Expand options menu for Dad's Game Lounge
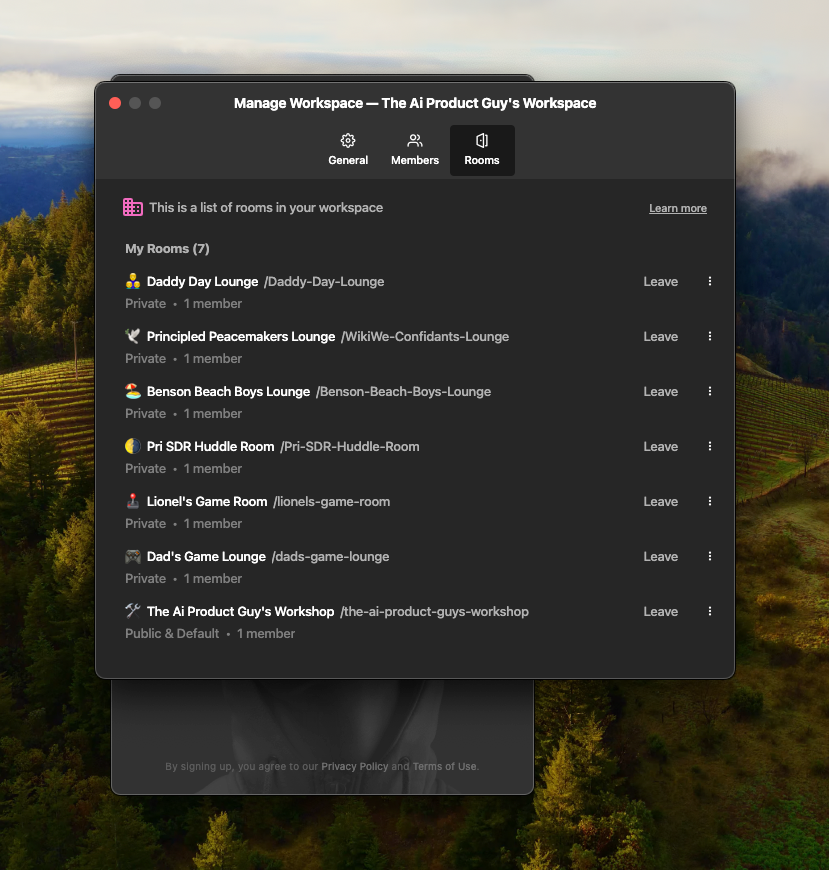829x870 pixels. tap(710, 557)
